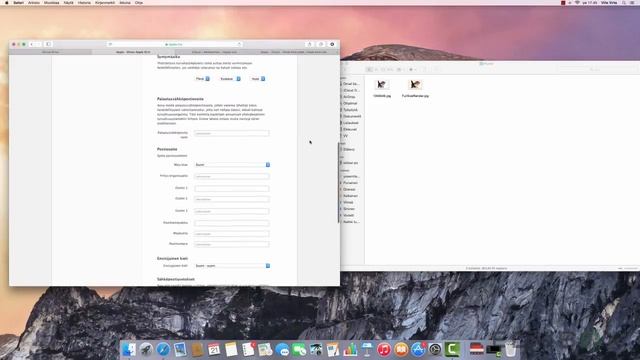Open the Vuosi birth year dropdown
The height and width of the screenshot is (360, 640).
pos(258,79)
